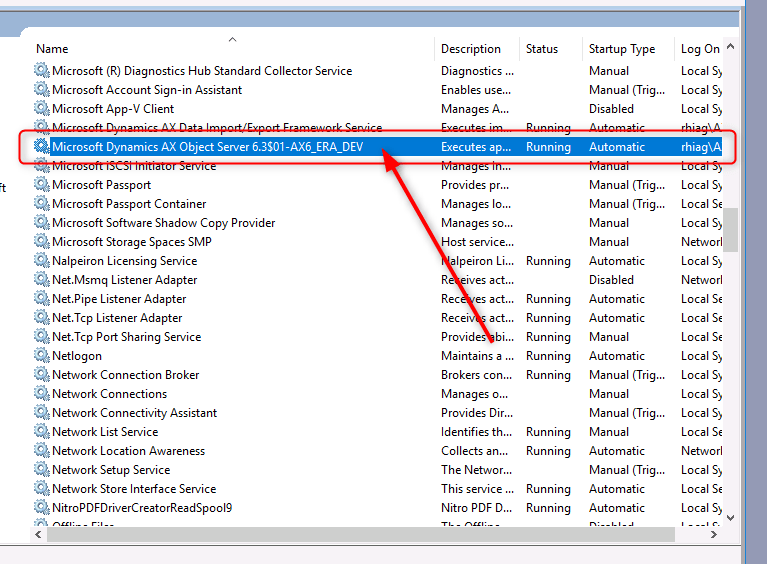Image resolution: width=767 pixels, height=564 pixels.
Task: Click the gear icon beside Microsoft Passport
Action: click(41, 185)
